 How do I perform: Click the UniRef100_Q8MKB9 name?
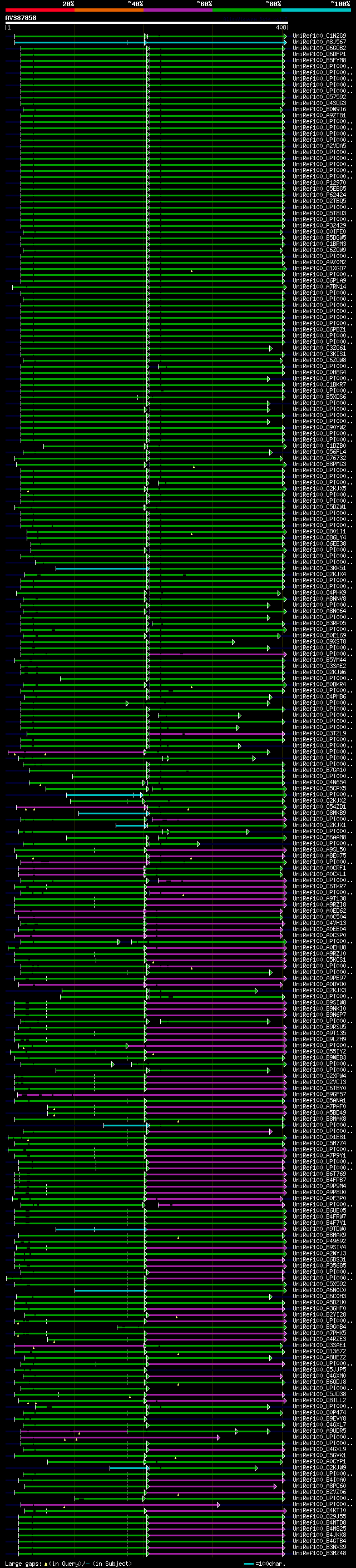319,813
